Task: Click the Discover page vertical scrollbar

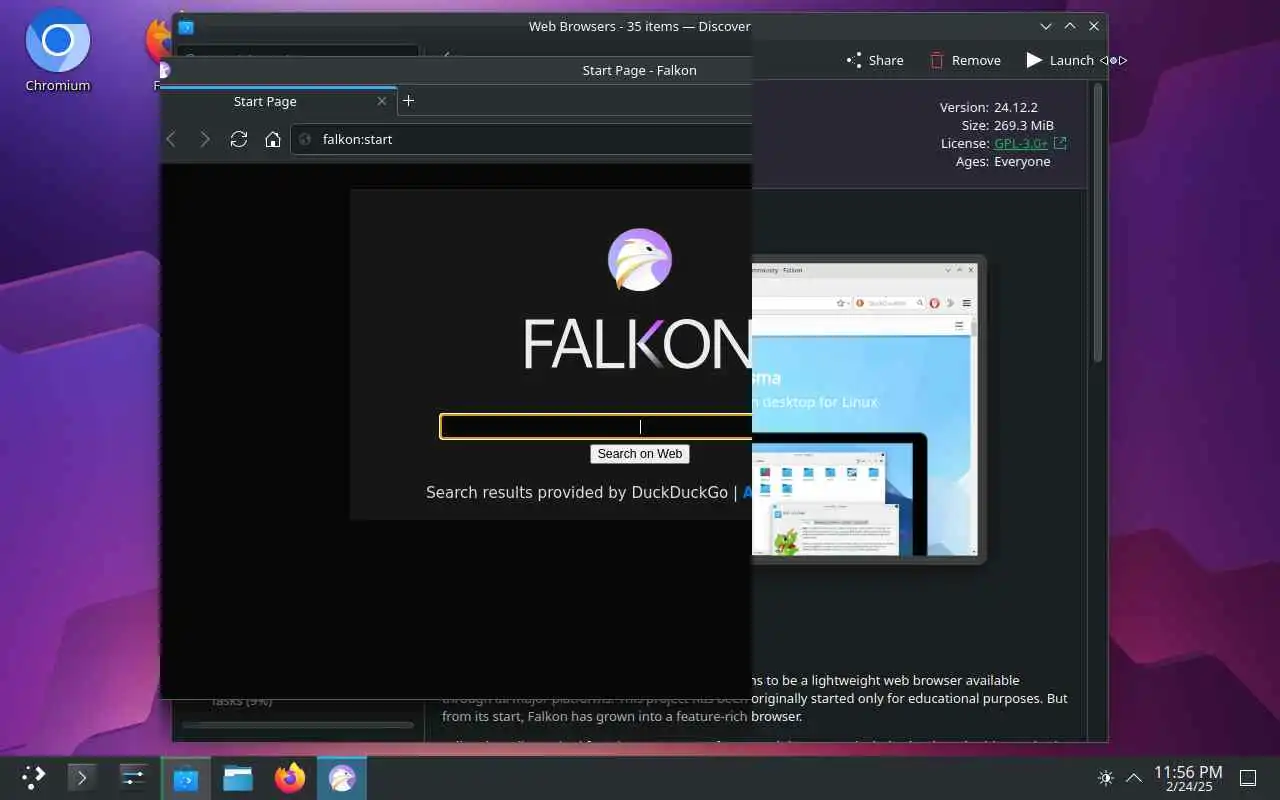Action: pyautogui.click(x=1097, y=222)
